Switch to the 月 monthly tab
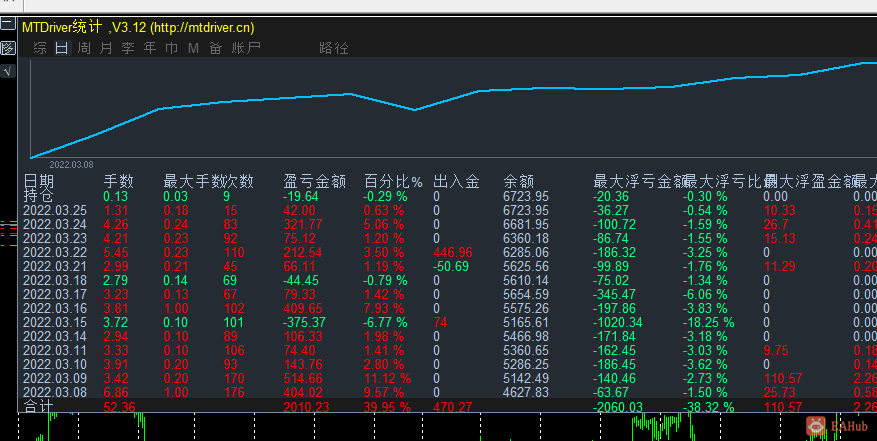Viewport: 877px width, 441px height. tap(106, 48)
